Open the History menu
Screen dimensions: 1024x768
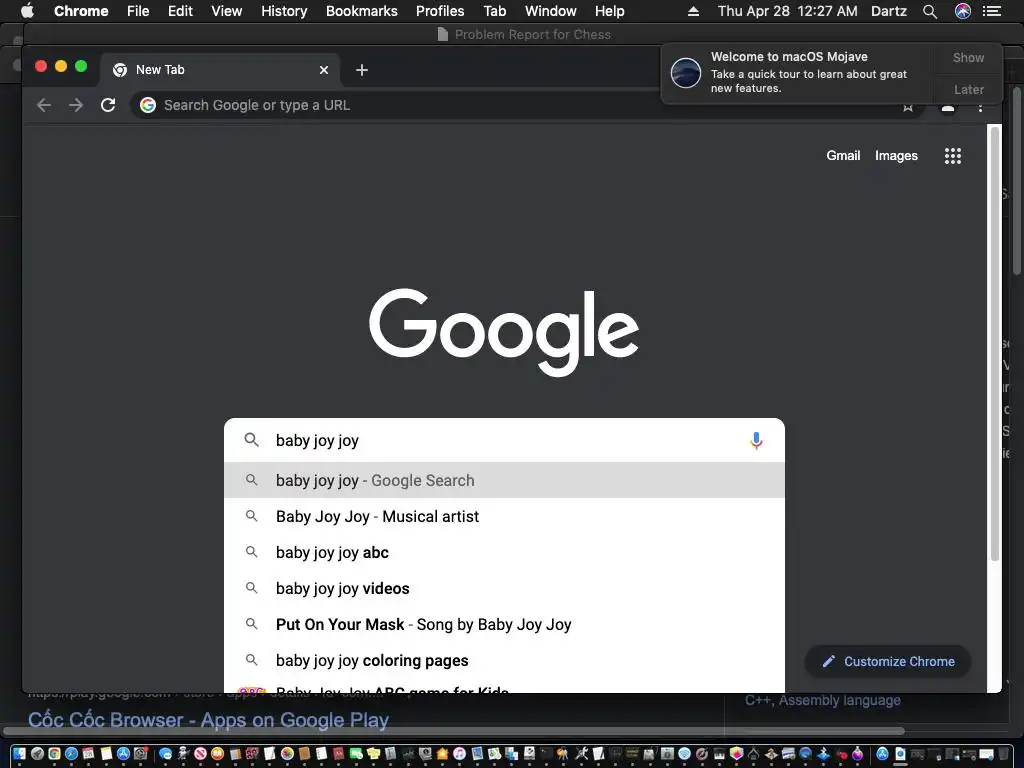coord(284,11)
